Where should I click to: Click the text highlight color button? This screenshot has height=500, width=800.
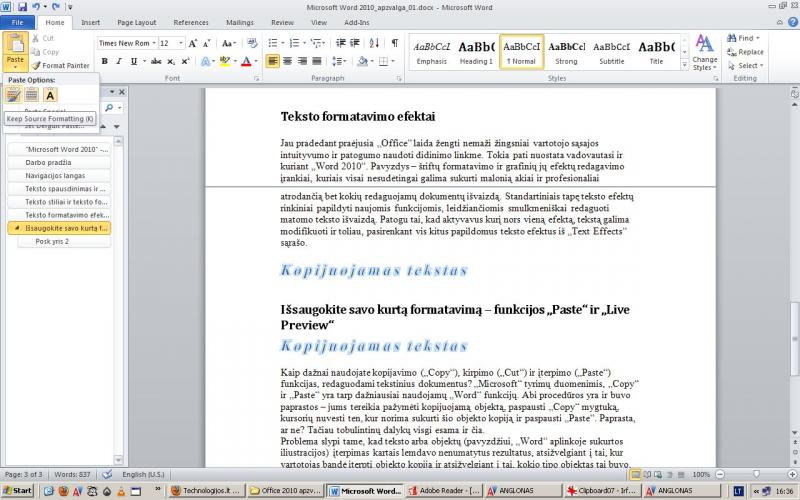pyautogui.click(x=224, y=61)
